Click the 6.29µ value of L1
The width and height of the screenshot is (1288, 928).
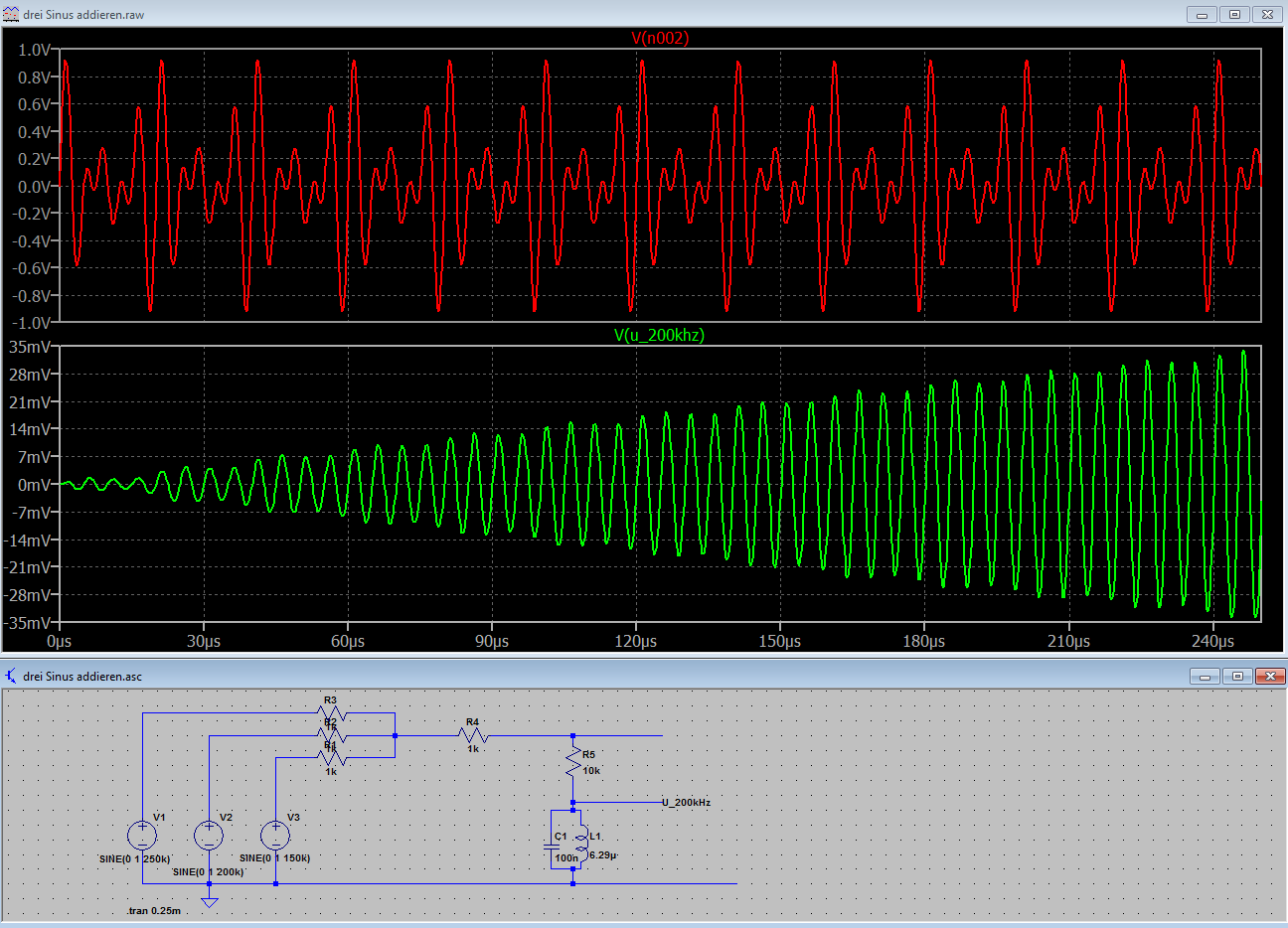(603, 854)
